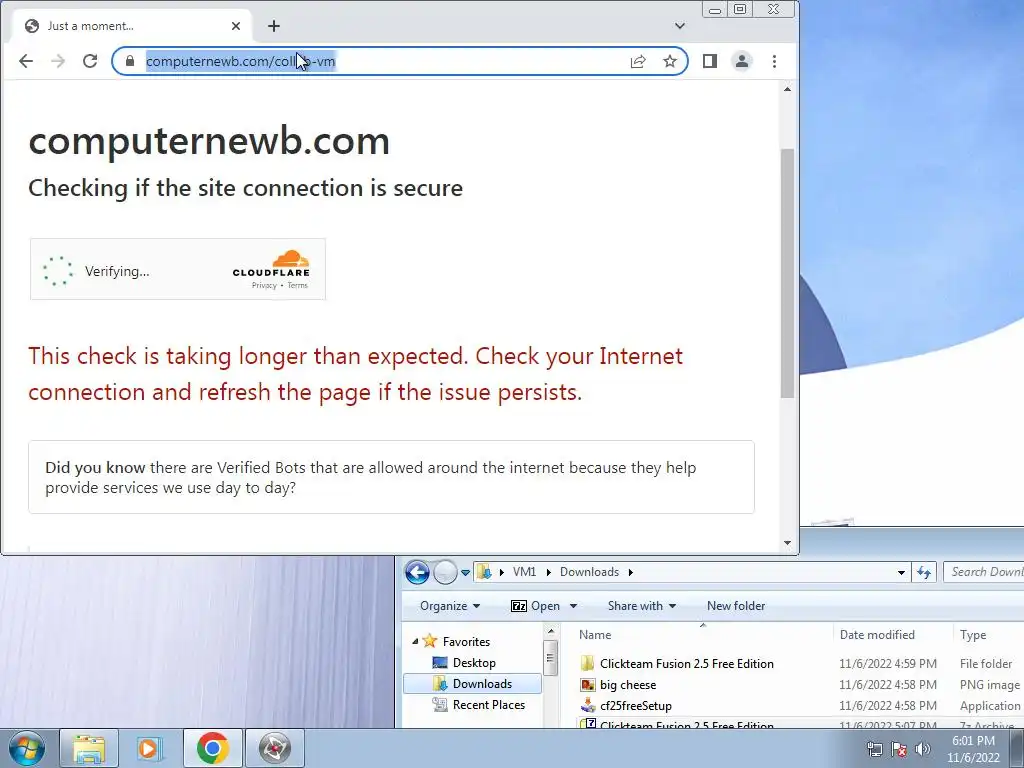Click the page scrollbar down arrow
The image size is (1024, 768).
coord(788,543)
